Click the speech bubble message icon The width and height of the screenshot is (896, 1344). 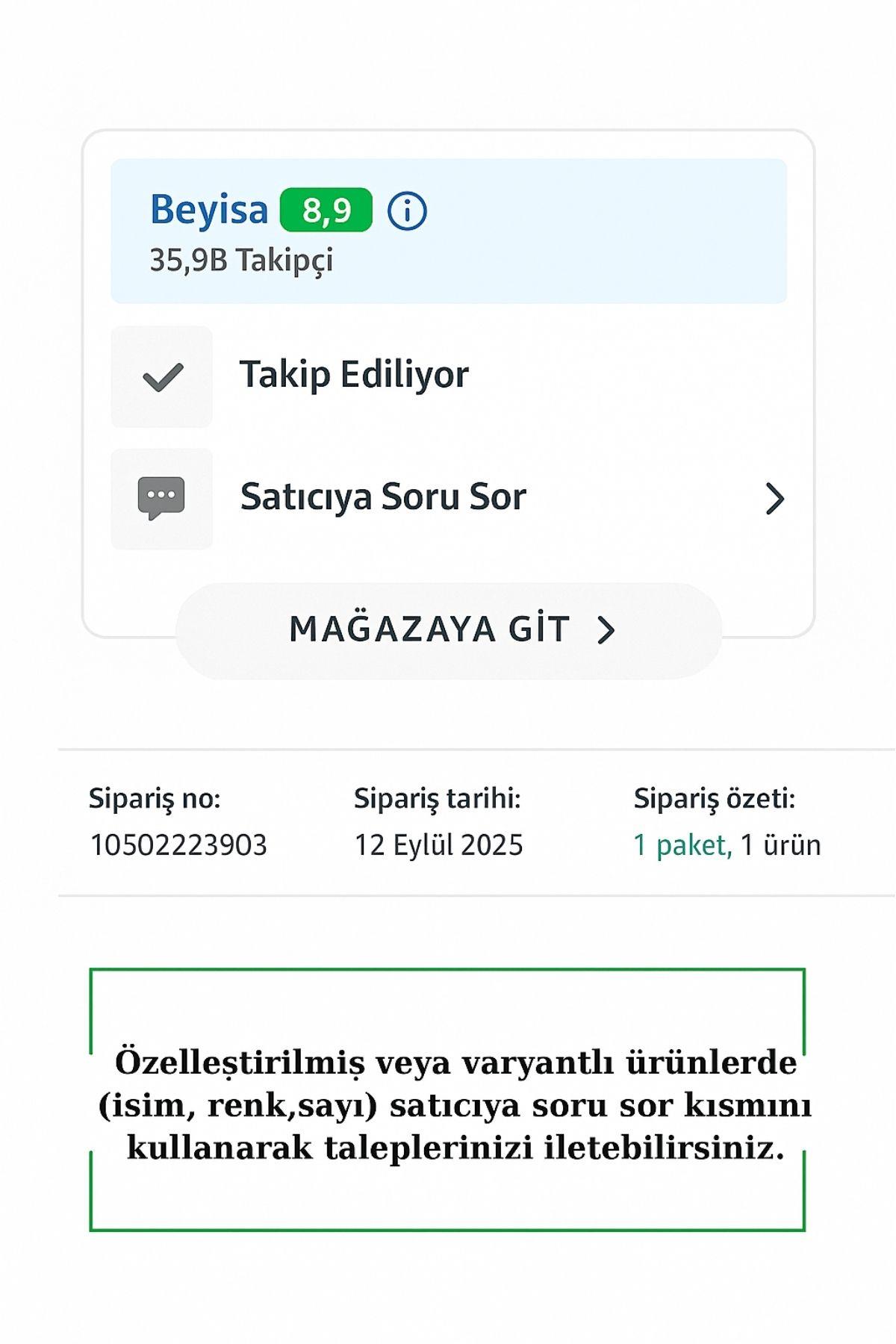click(x=161, y=498)
